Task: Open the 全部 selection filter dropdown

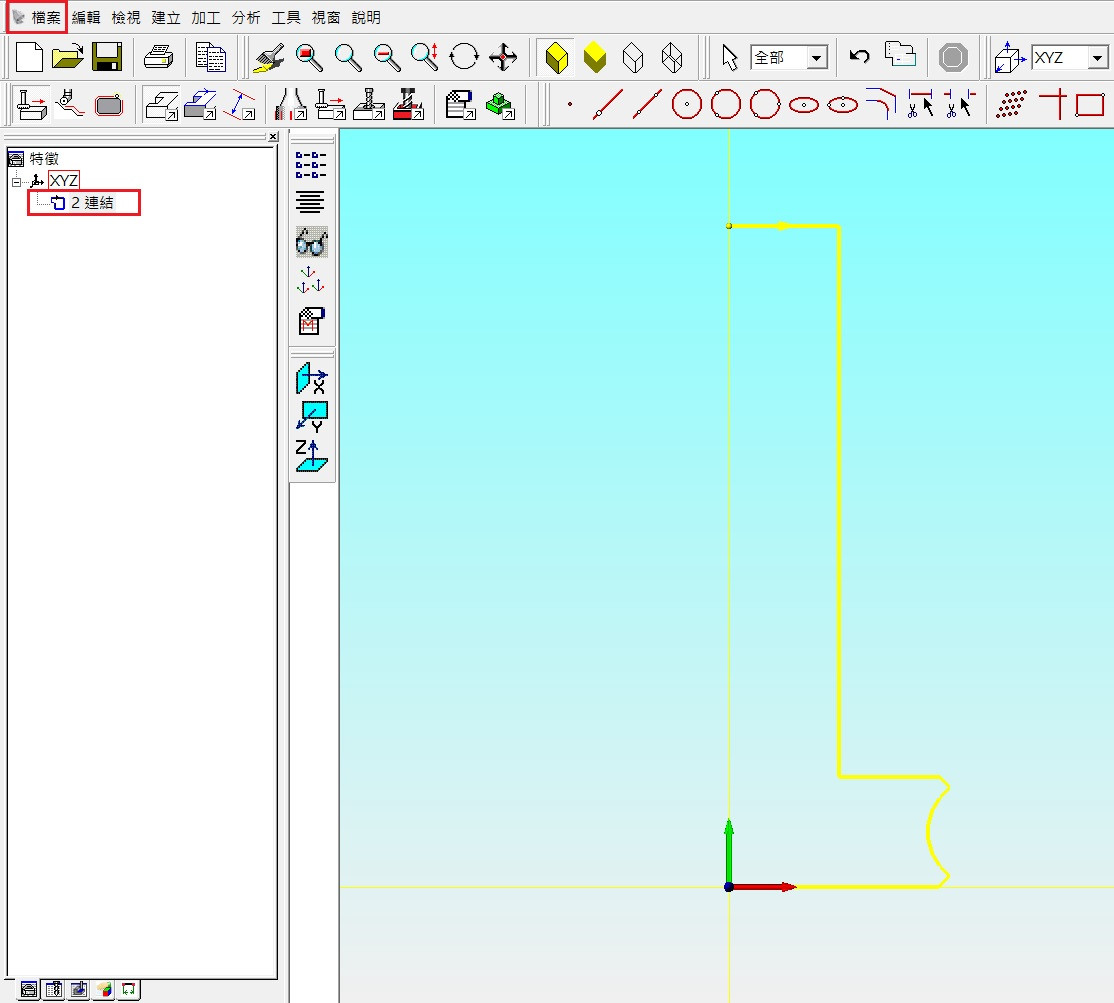Action: click(817, 58)
